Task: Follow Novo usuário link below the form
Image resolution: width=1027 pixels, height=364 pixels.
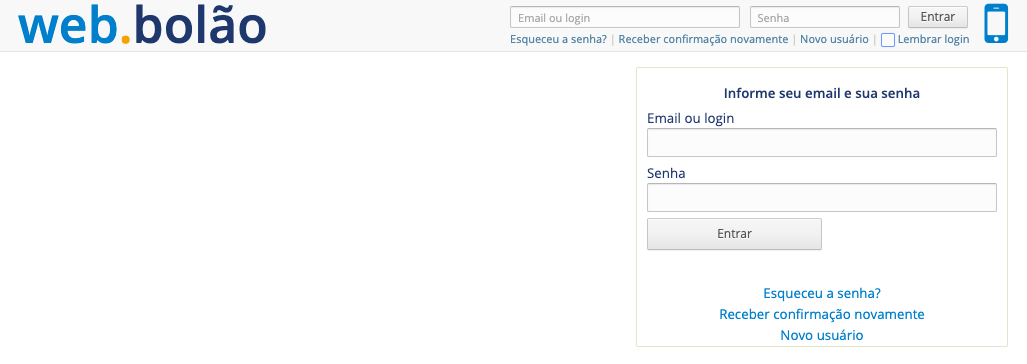Action: [x=822, y=335]
